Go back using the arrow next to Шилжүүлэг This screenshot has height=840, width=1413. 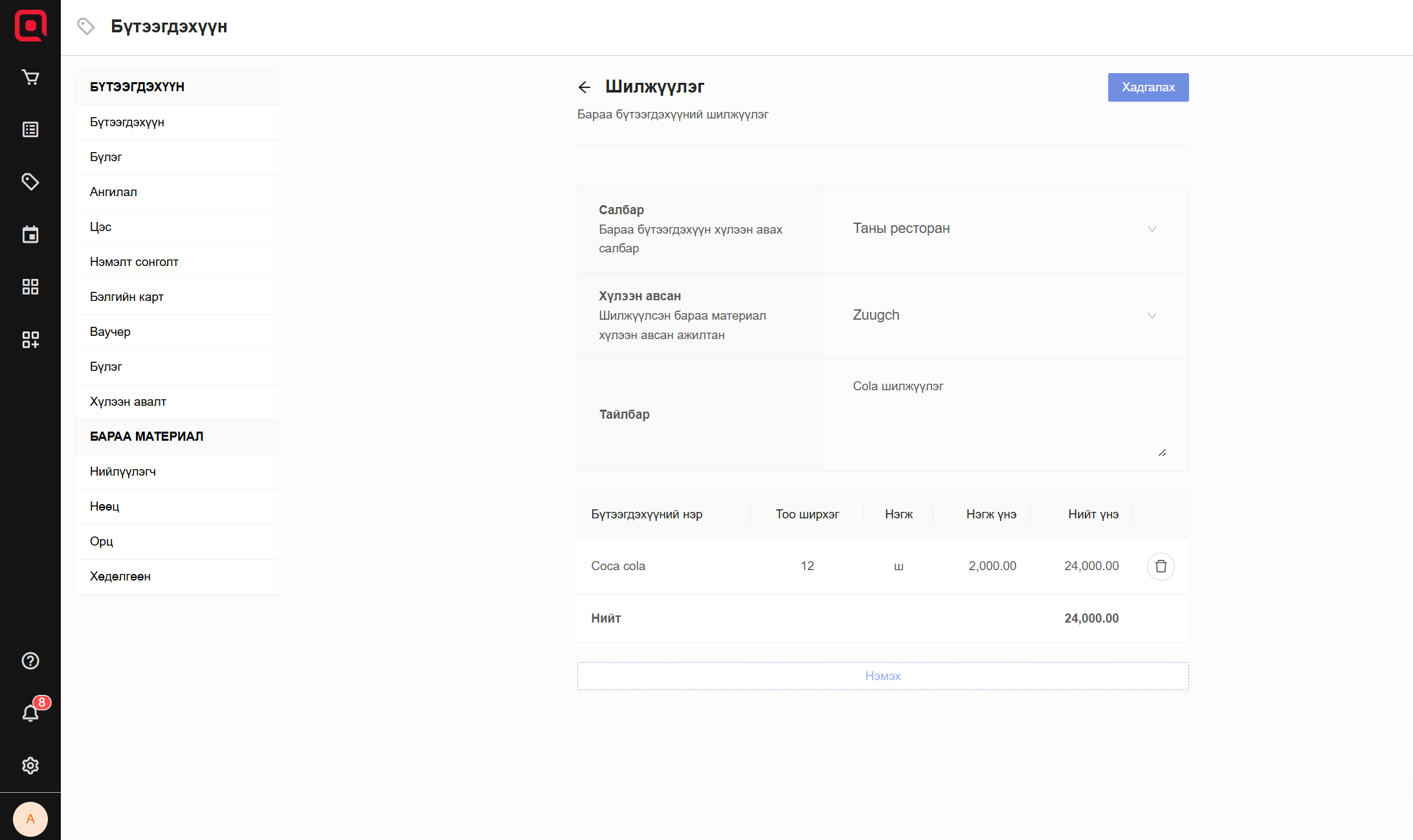[x=584, y=87]
